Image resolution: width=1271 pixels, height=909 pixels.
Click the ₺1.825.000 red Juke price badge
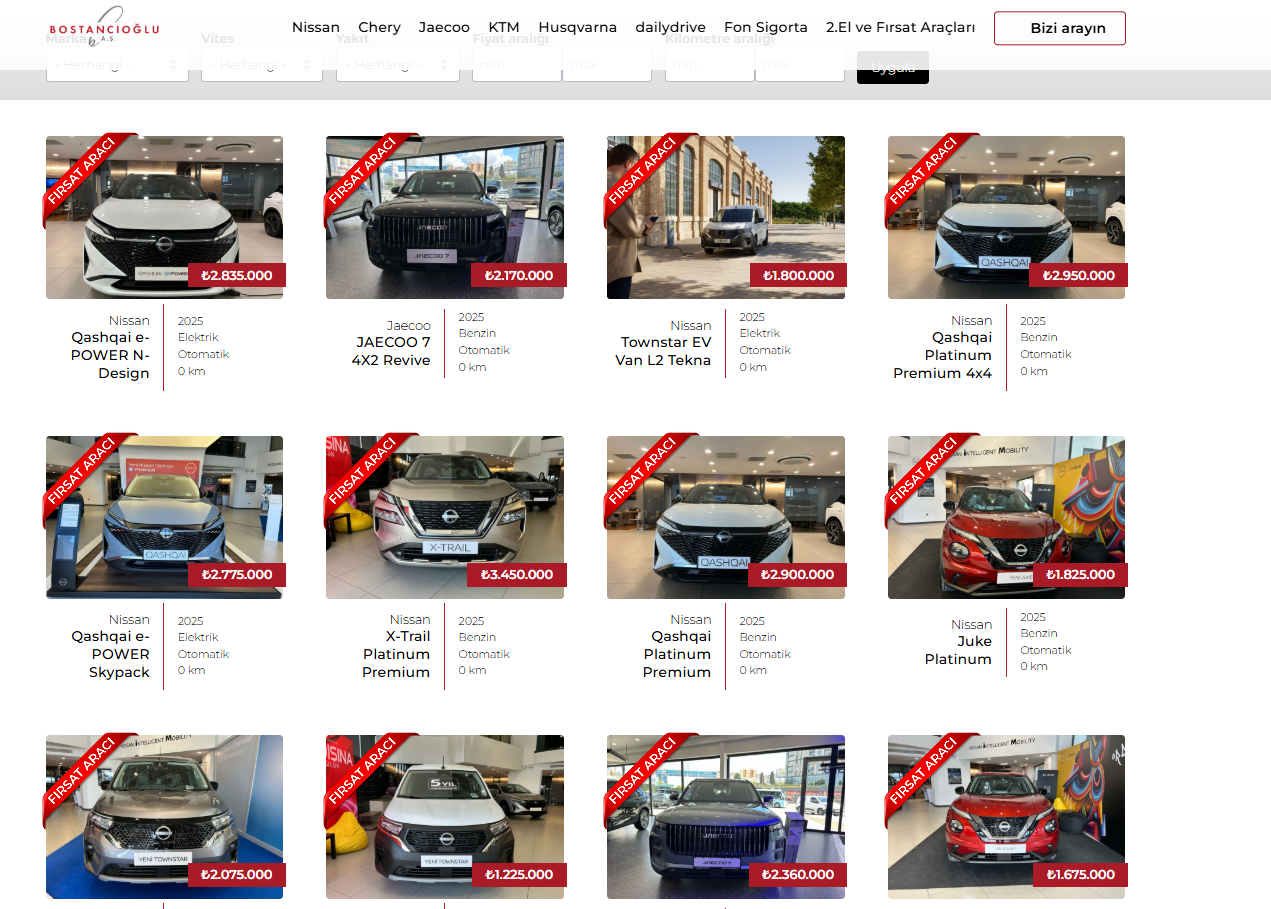point(1079,575)
